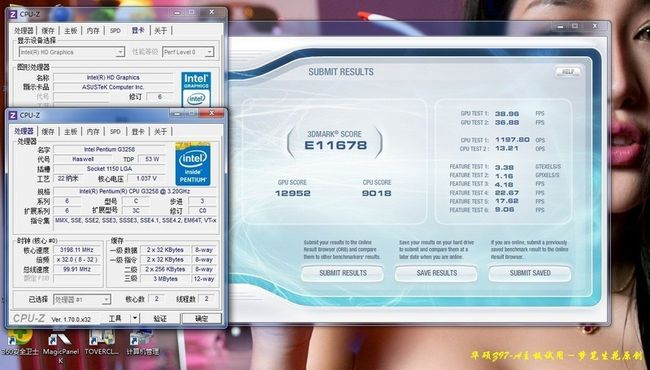Click the 三级 cache value 3 MBytes
650x370 pixels.
(x=165, y=279)
